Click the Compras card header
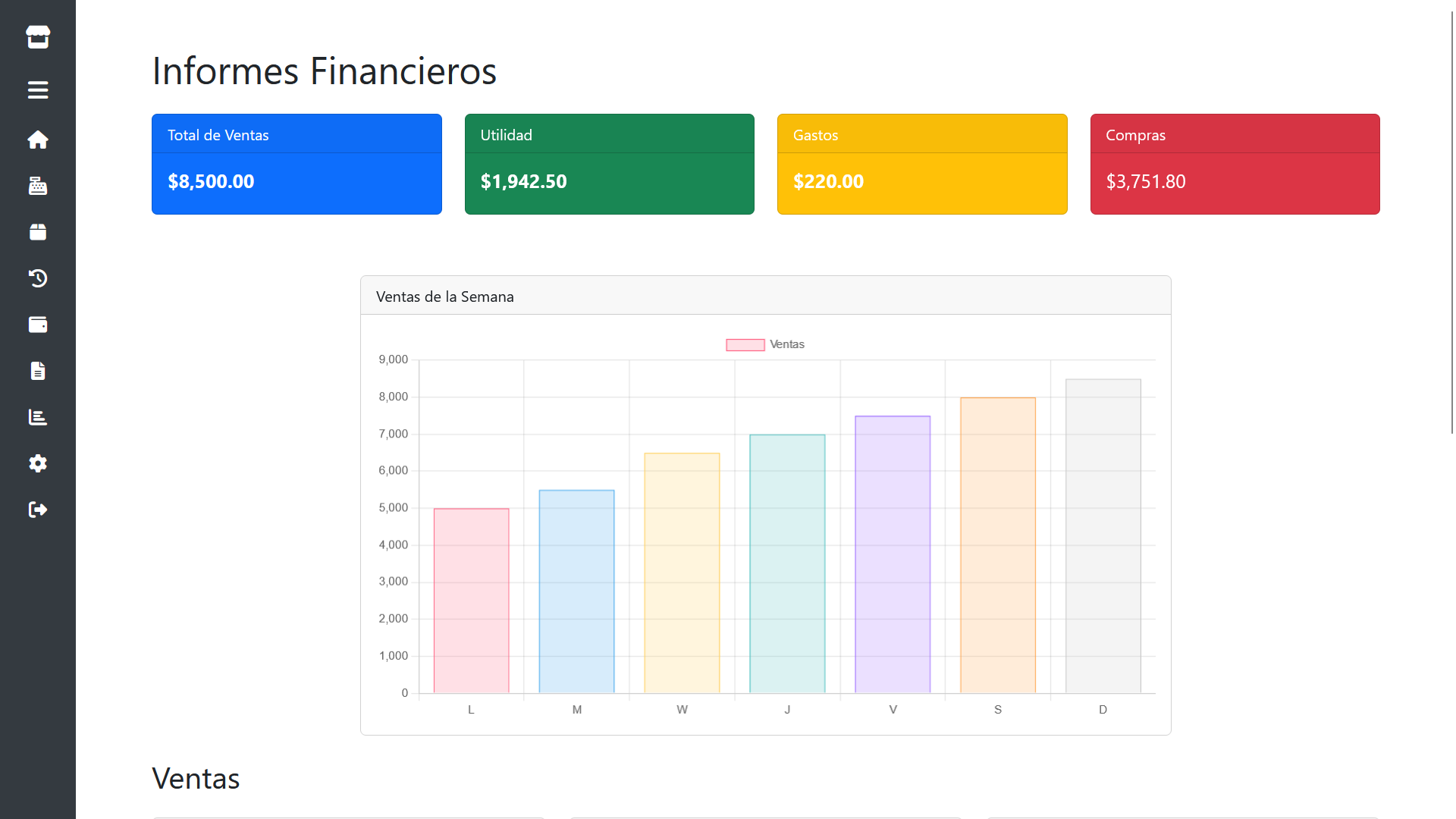Screen dimensions: 1456x819 tap(1235, 134)
